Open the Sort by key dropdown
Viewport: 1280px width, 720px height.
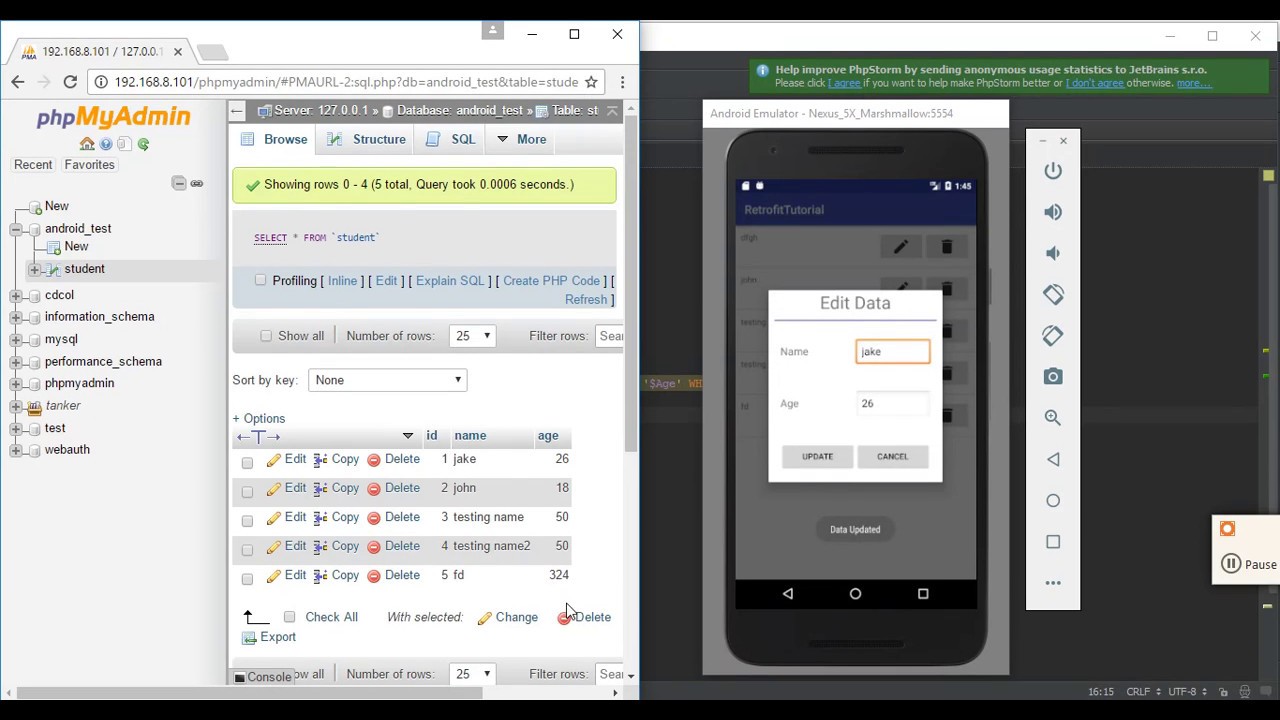(387, 380)
